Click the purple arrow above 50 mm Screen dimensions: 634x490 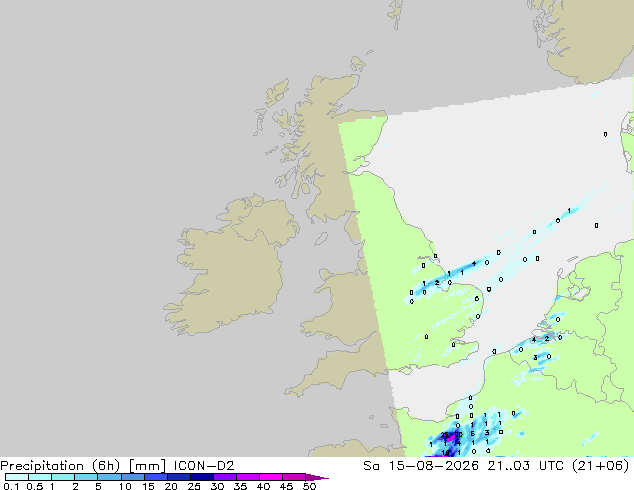pos(317,477)
